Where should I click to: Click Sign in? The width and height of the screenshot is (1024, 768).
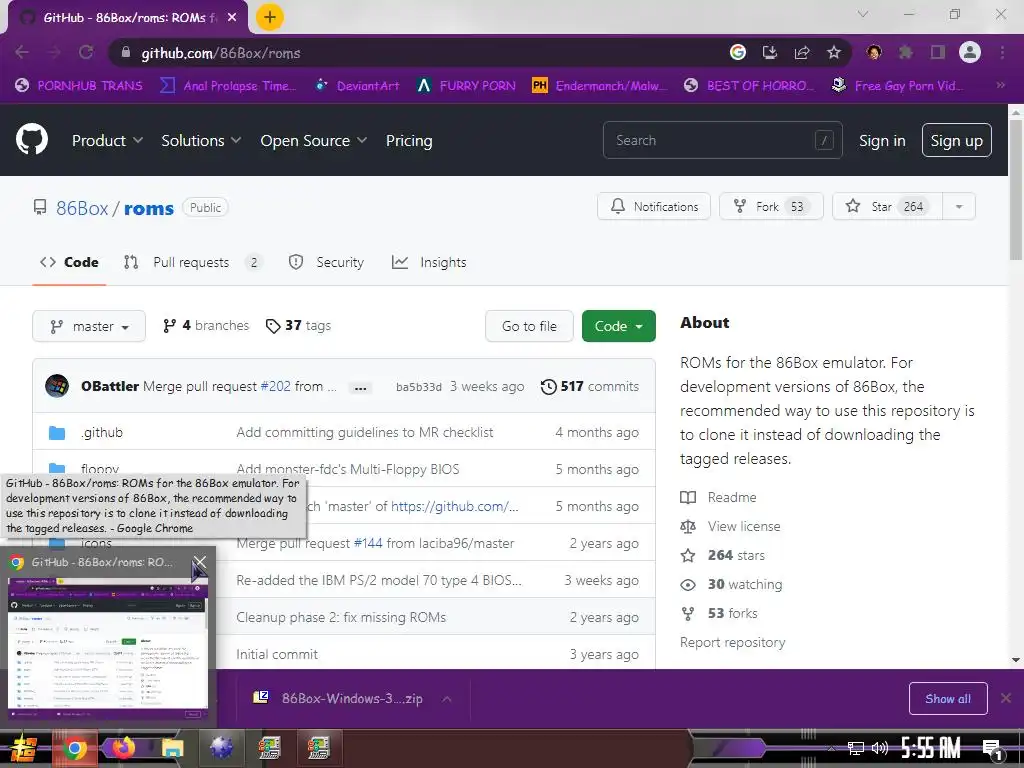point(882,140)
